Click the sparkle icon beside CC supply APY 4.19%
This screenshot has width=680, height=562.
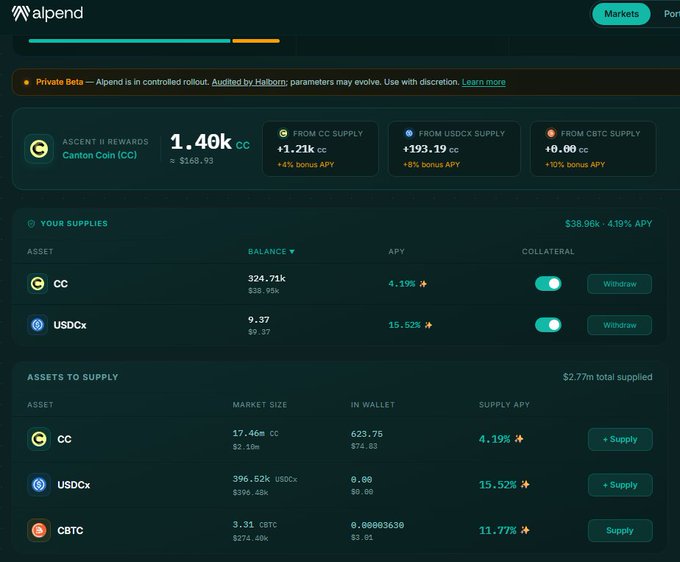(519, 439)
